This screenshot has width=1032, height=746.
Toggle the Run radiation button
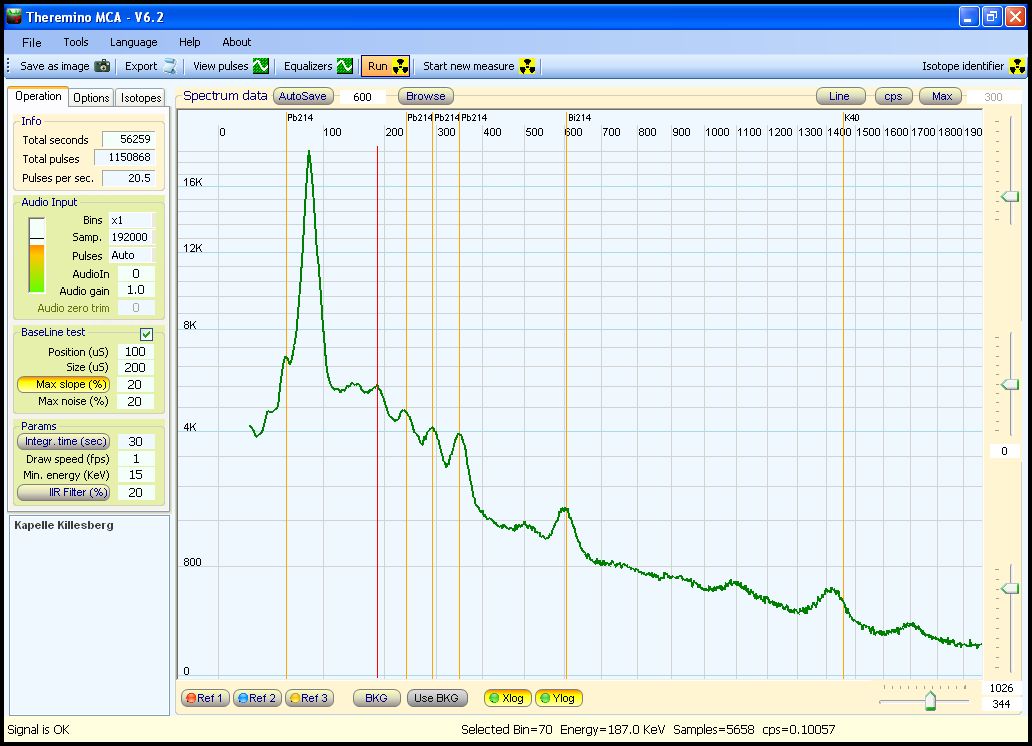click(386, 67)
